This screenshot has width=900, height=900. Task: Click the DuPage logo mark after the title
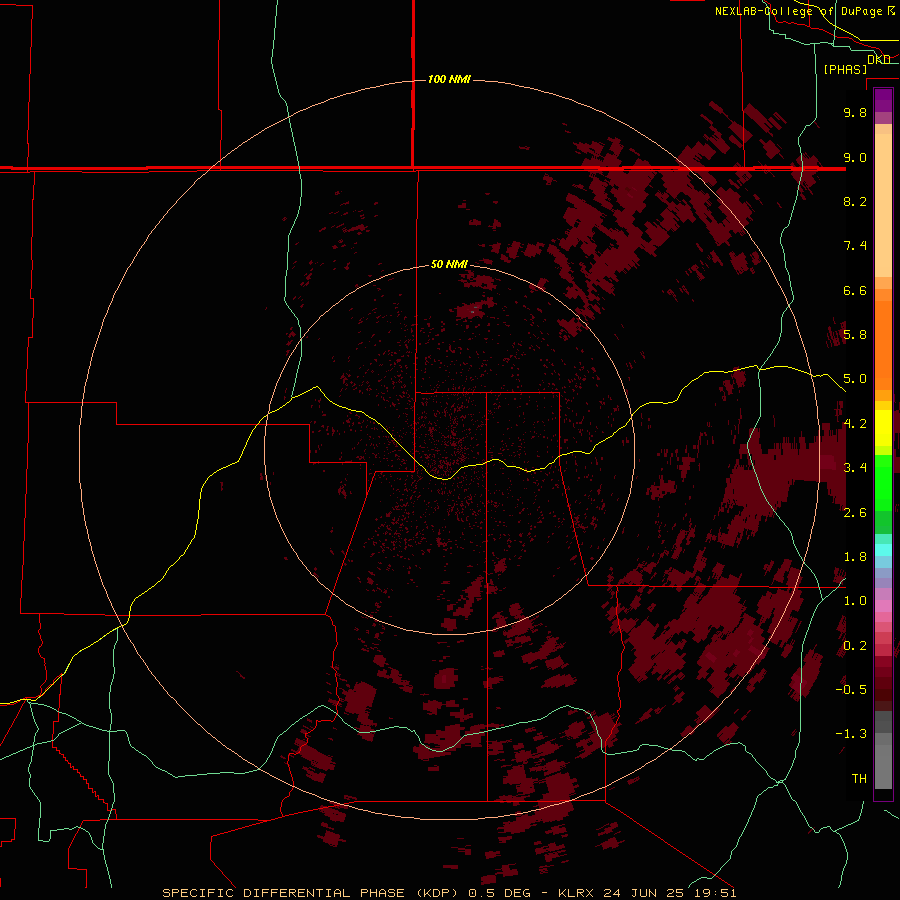pyautogui.click(x=890, y=11)
